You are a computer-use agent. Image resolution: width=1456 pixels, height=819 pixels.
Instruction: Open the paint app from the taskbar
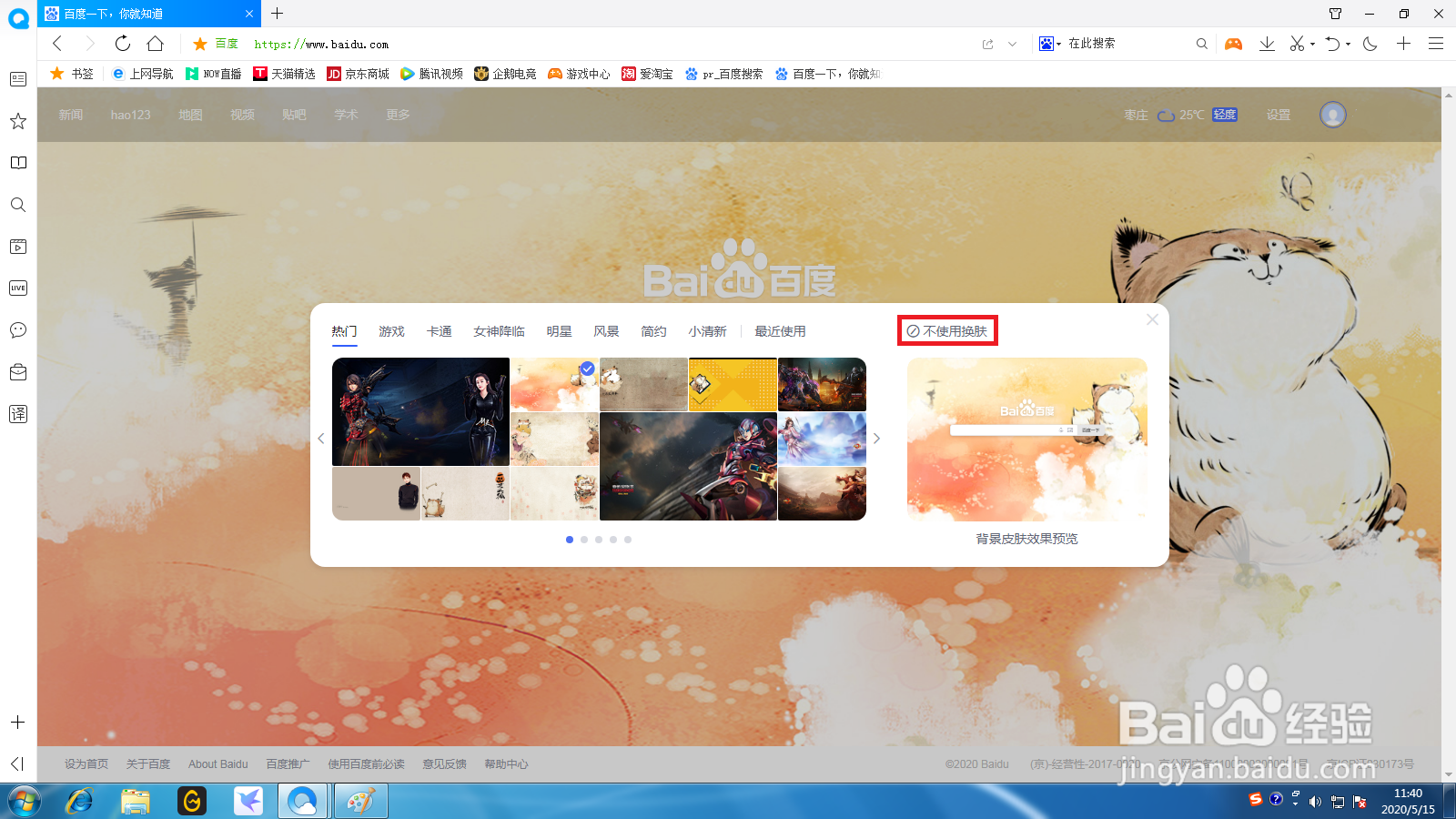point(360,801)
